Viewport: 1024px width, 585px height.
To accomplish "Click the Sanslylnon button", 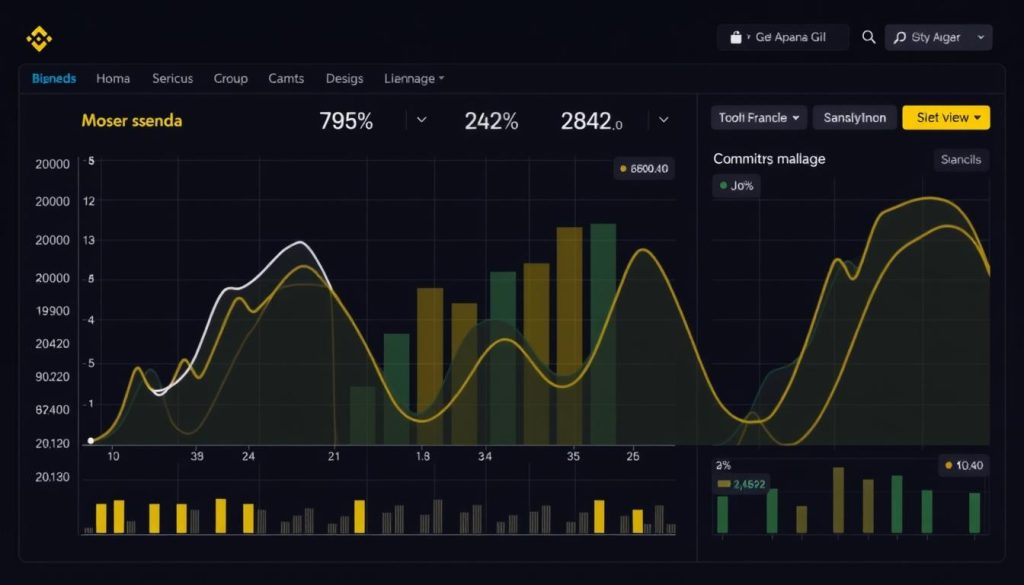I will click(x=855, y=118).
